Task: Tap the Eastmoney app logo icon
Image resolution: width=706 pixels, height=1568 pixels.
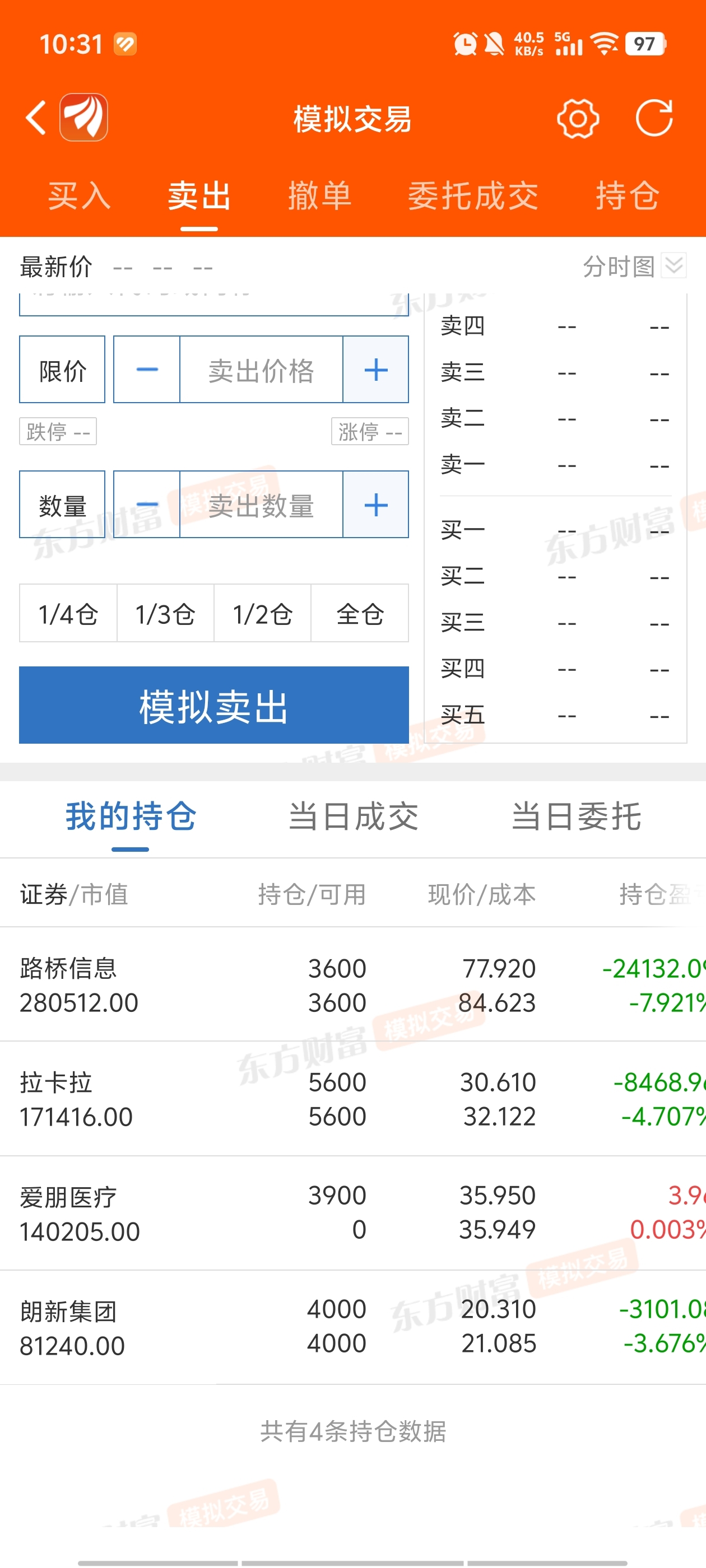Action: [x=83, y=118]
